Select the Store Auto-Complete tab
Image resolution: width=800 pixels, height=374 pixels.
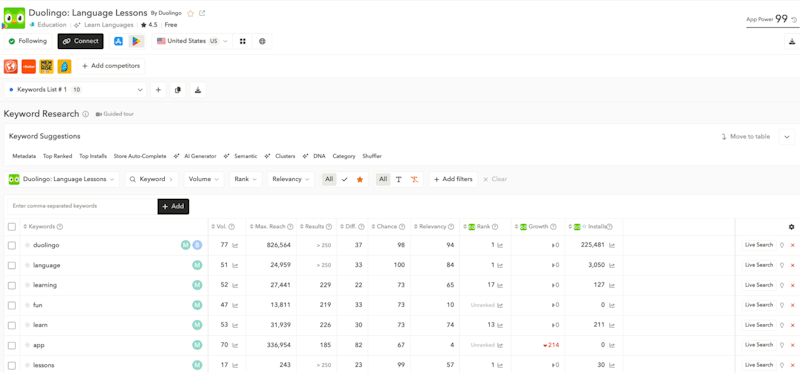pos(140,156)
